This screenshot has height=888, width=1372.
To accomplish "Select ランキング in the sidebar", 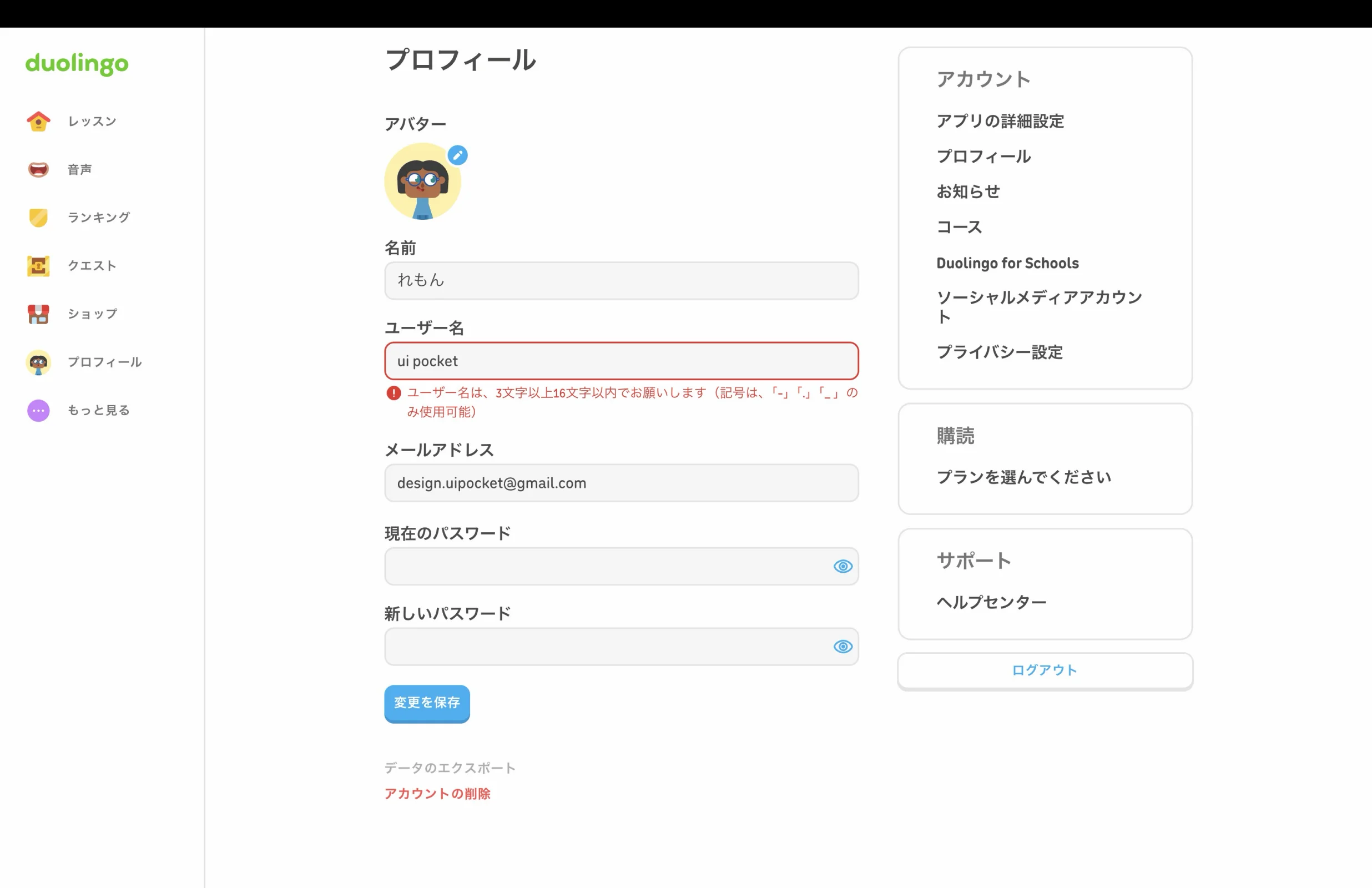I will click(x=99, y=218).
